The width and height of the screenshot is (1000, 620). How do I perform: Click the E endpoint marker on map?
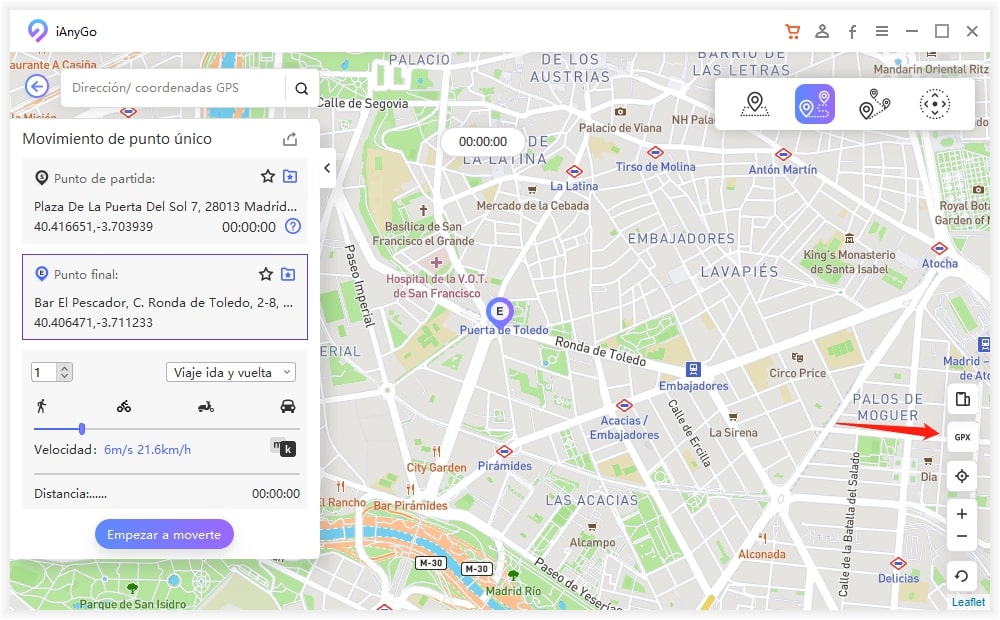coord(499,312)
